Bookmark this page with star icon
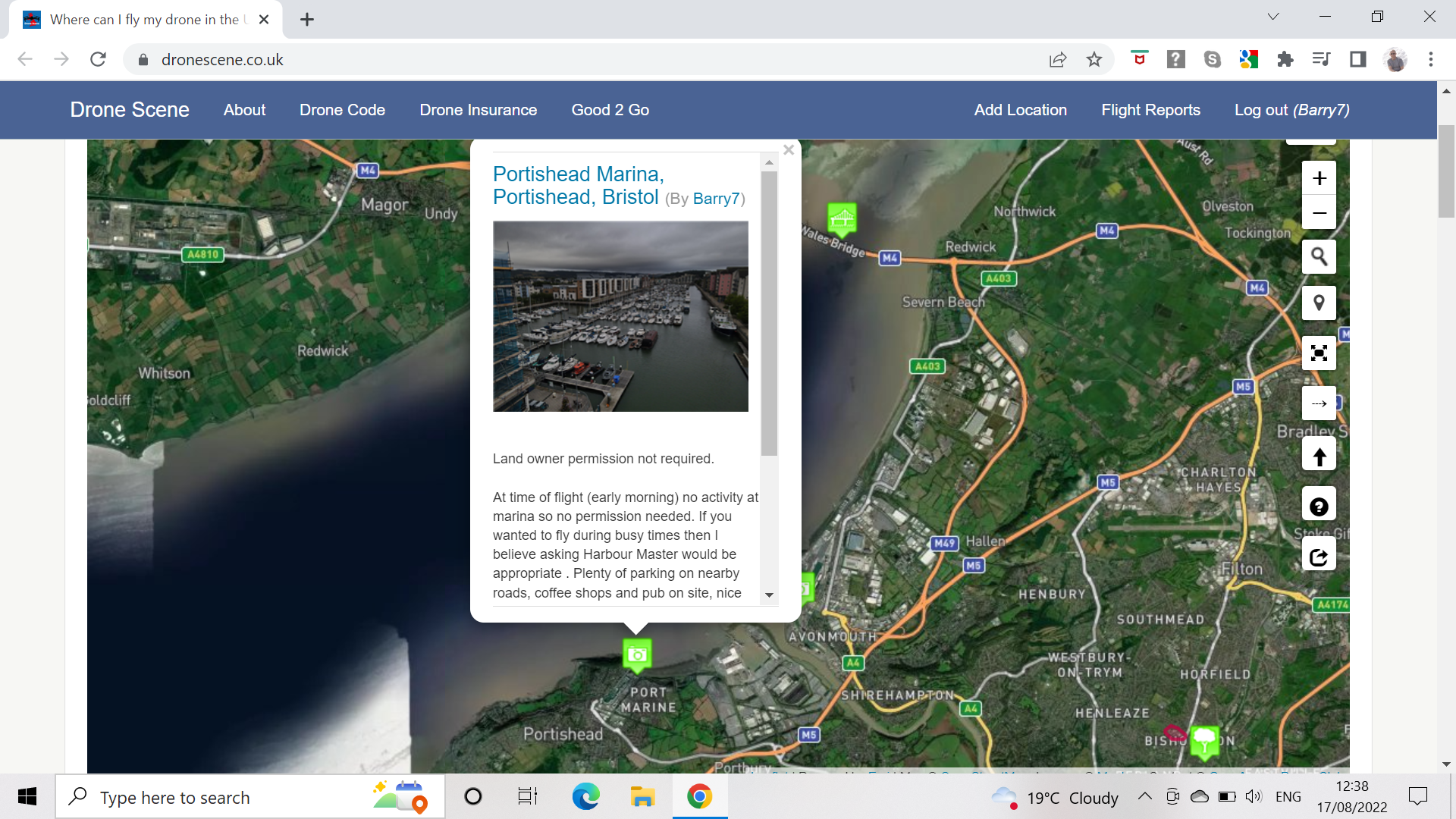Viewport: 1456px width, 819px height. pyautogui.click(x=1094, y=59)
